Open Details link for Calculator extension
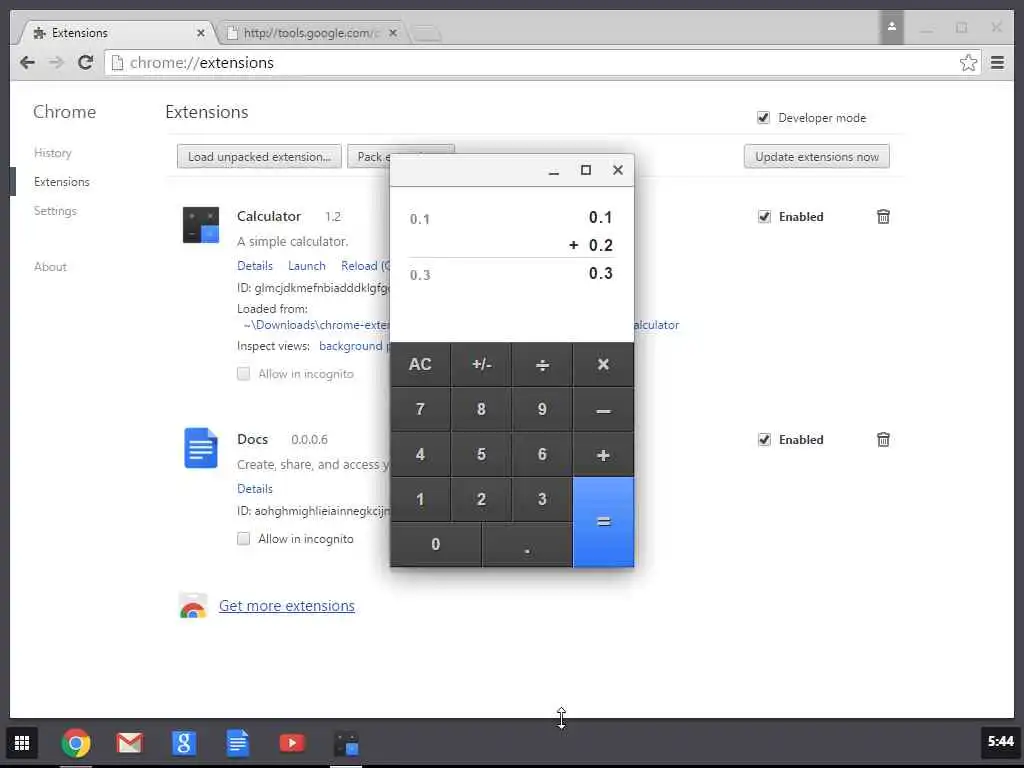 [x=255, y=266]
